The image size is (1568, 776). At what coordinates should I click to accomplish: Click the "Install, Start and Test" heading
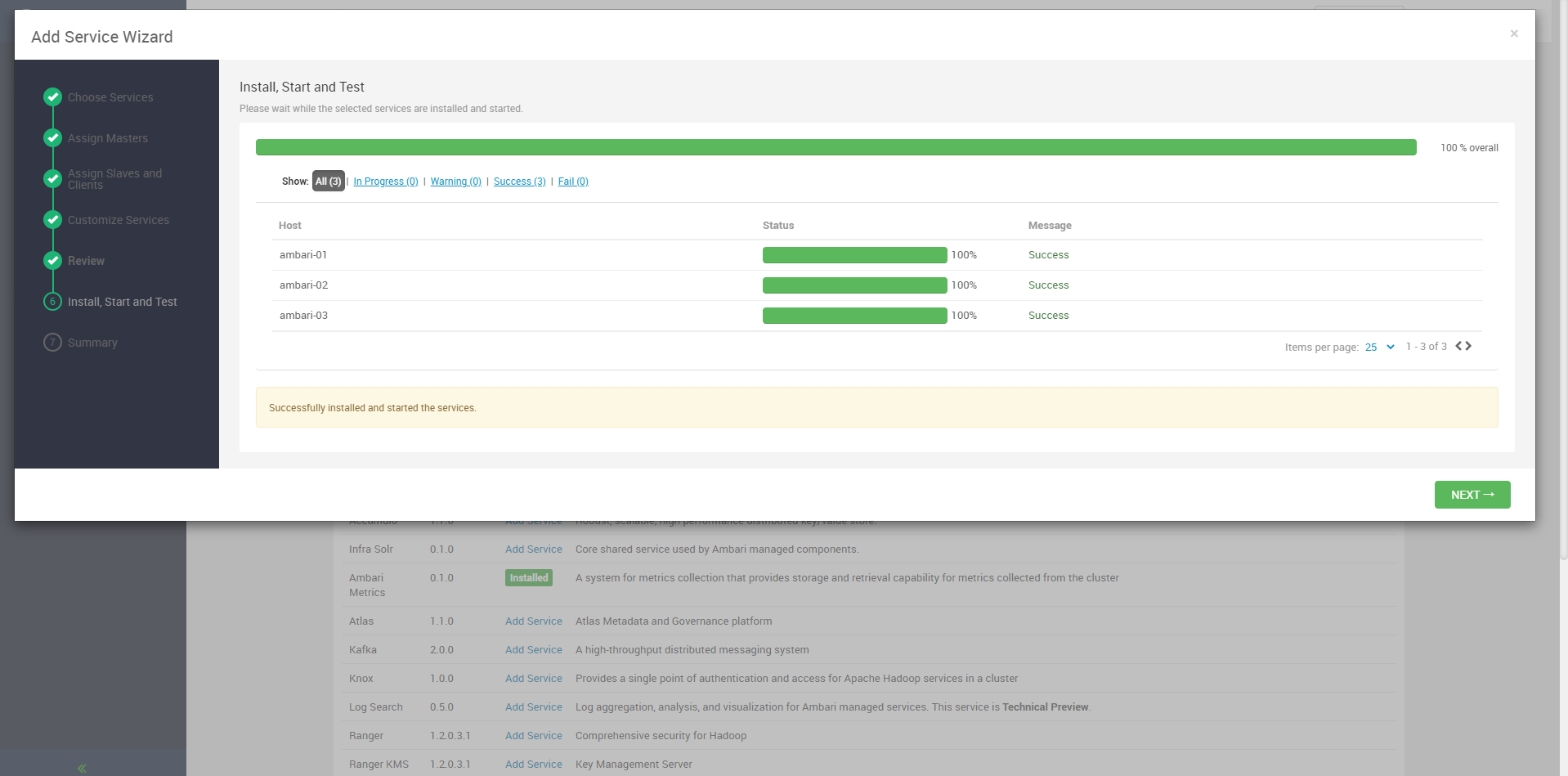[x=302, y=87]
